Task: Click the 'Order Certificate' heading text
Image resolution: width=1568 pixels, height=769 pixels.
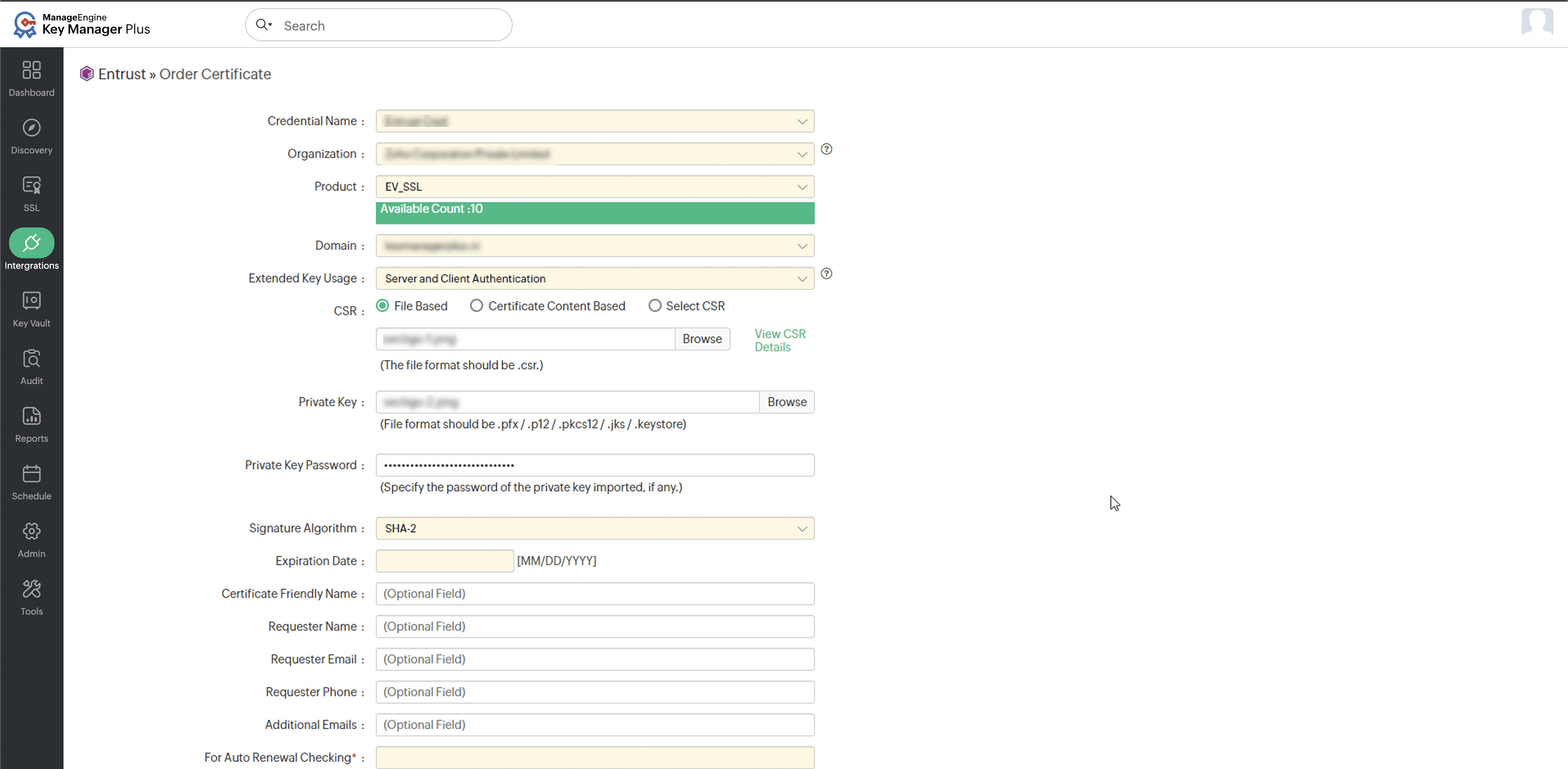Action: point(215,74)
